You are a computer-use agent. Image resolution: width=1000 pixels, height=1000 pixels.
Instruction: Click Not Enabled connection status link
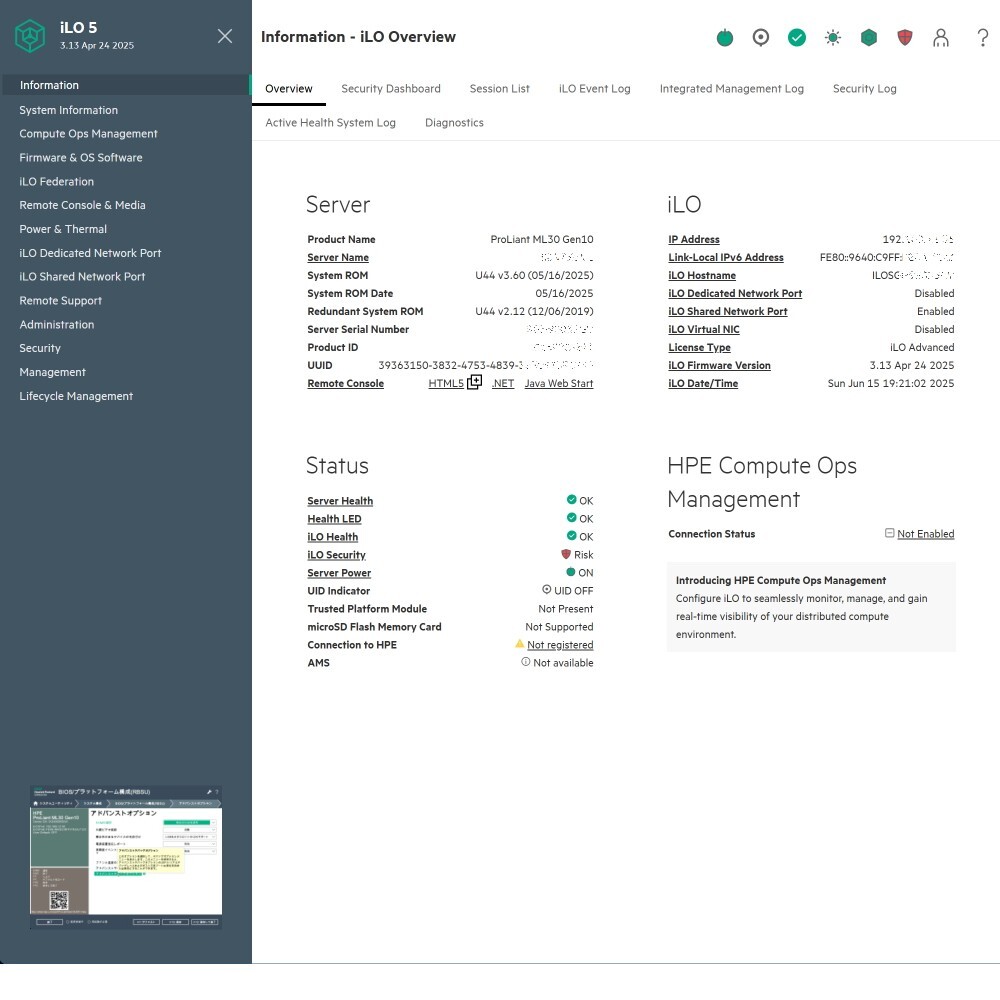tap(925, 534)
